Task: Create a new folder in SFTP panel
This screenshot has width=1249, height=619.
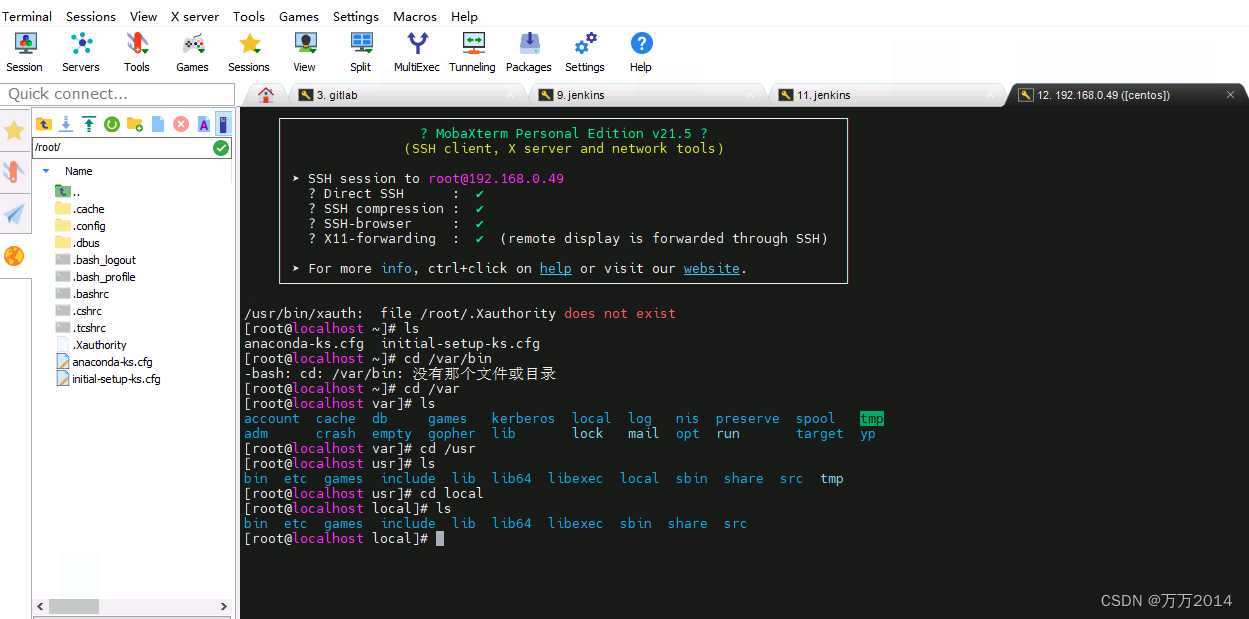Action: point(135,124)
